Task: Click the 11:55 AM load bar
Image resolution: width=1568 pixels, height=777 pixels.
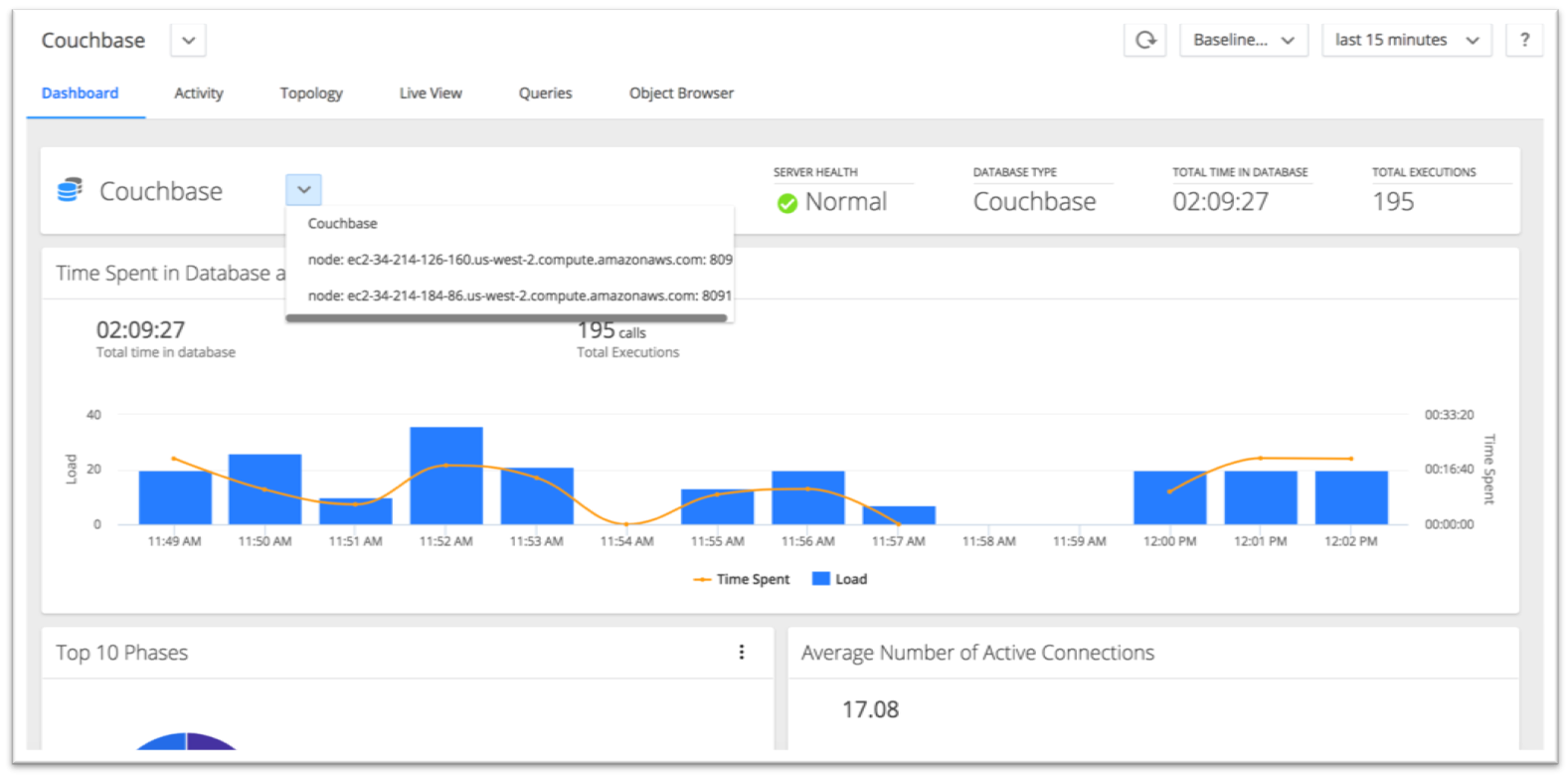Action: pos(718,506)
